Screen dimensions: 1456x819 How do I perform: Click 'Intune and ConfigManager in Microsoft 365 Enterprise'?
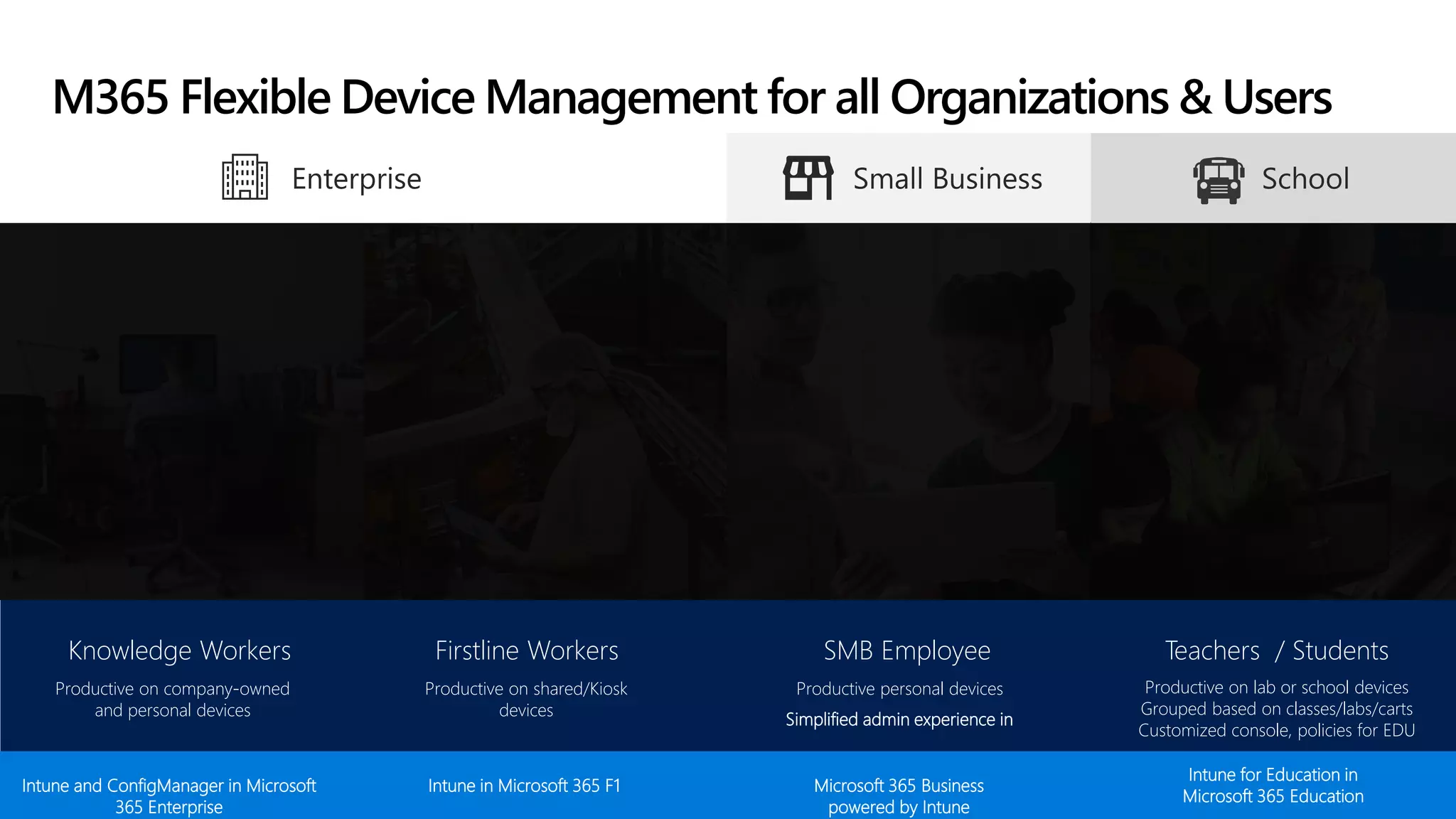point(169,796)
